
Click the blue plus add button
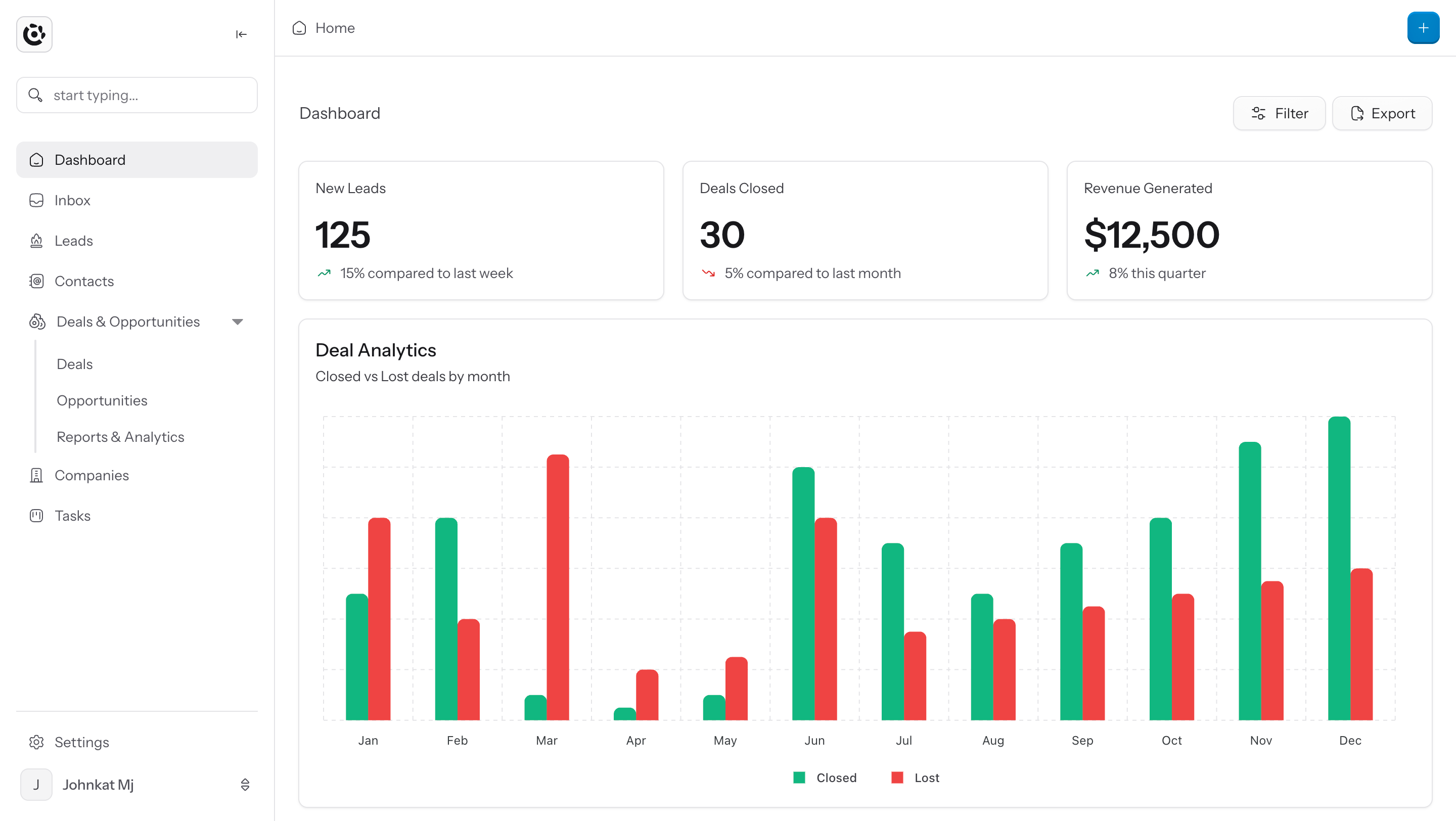tap(1423, 28)
